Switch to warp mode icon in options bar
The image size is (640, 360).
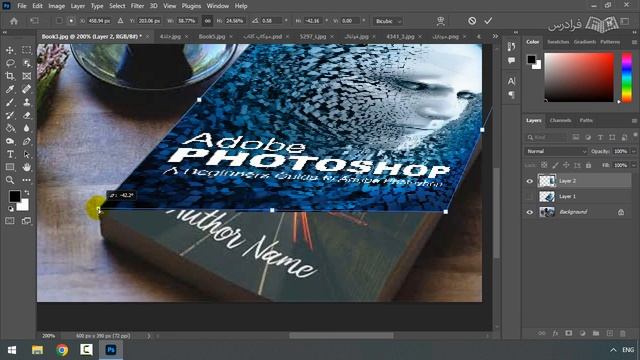pyautogui.click(x=440, y=21)
